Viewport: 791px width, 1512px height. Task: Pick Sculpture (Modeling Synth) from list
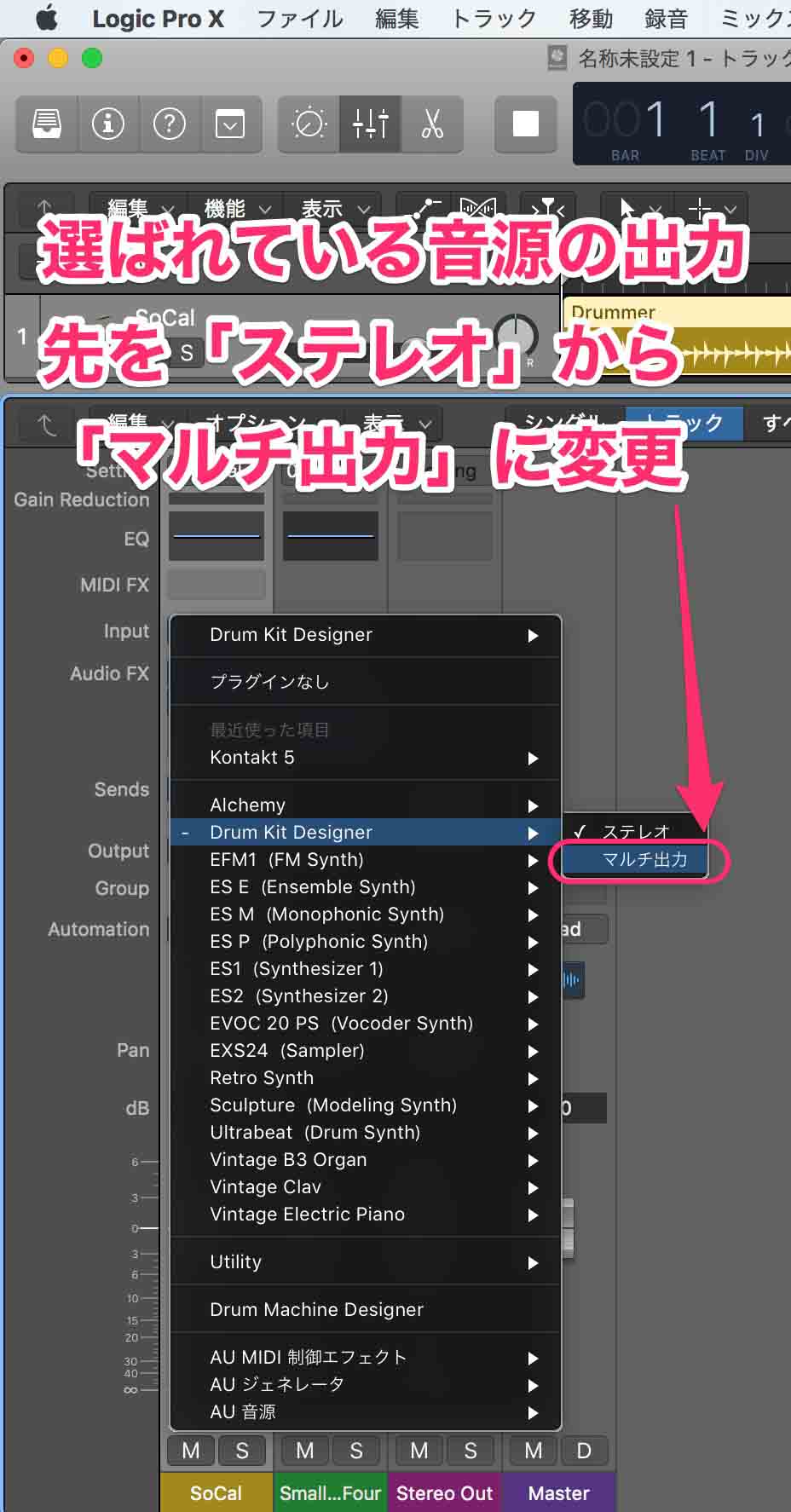pos(366,1105)
